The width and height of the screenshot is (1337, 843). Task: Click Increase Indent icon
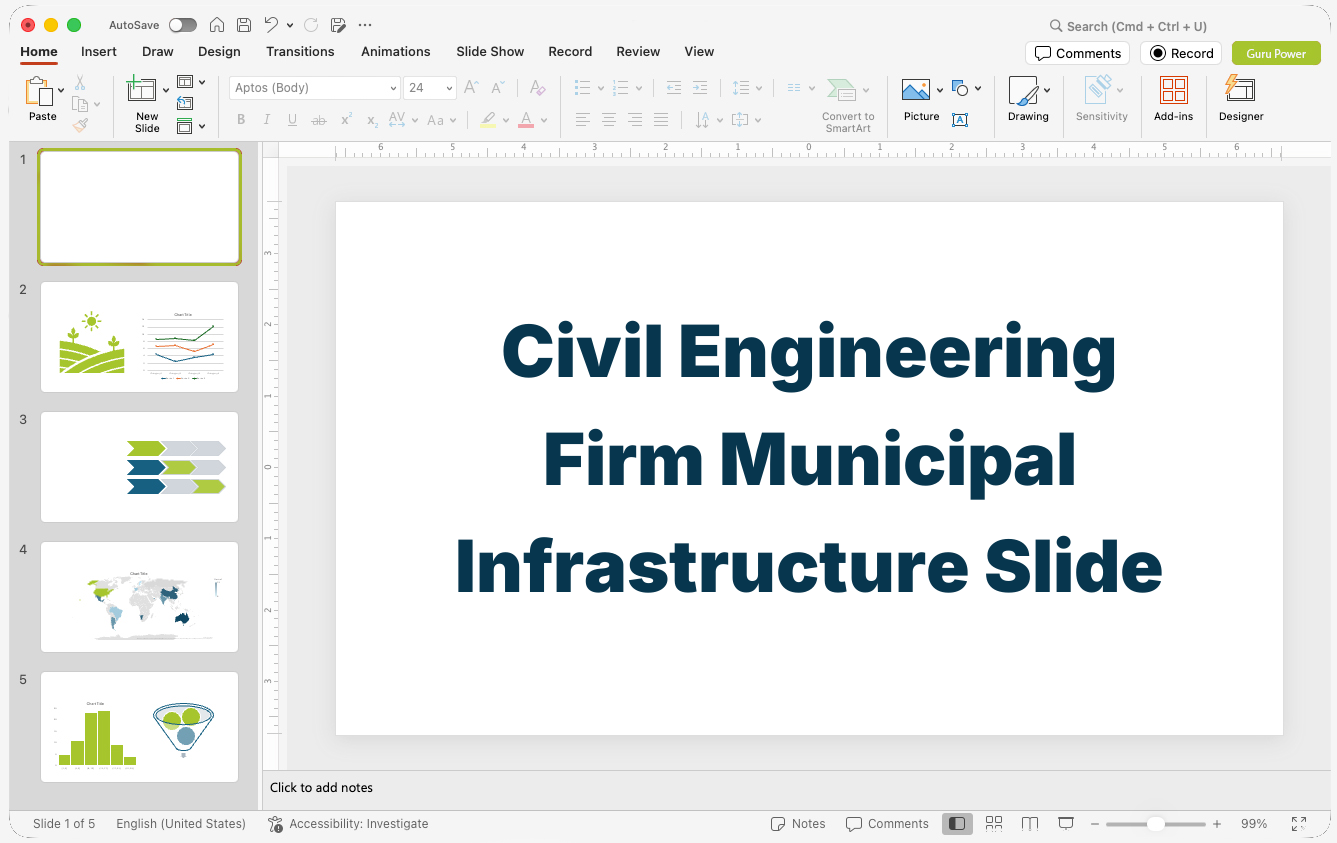tap(700, 88)
